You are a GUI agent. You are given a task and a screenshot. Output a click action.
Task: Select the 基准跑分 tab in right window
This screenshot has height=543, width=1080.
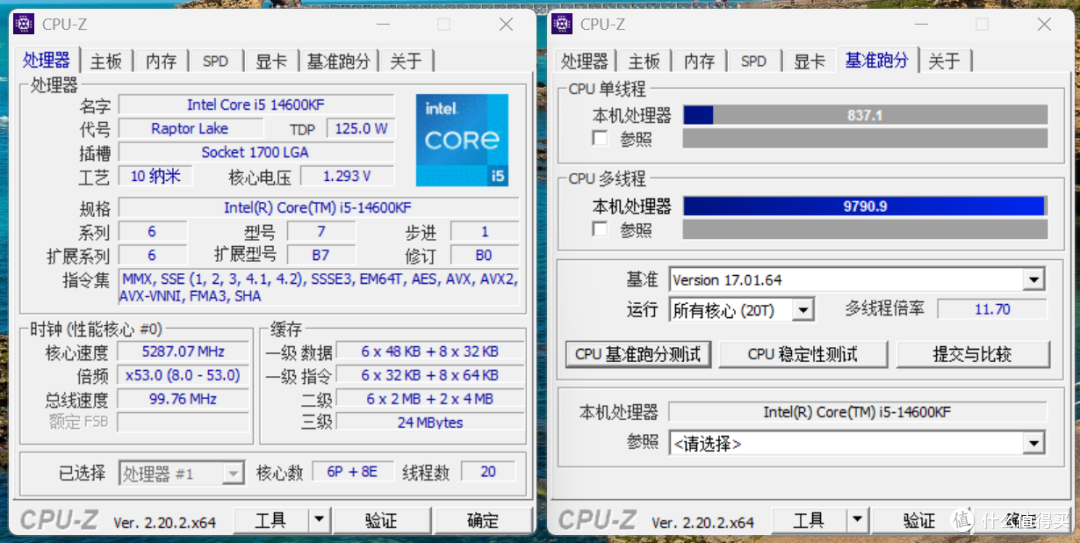877,59
